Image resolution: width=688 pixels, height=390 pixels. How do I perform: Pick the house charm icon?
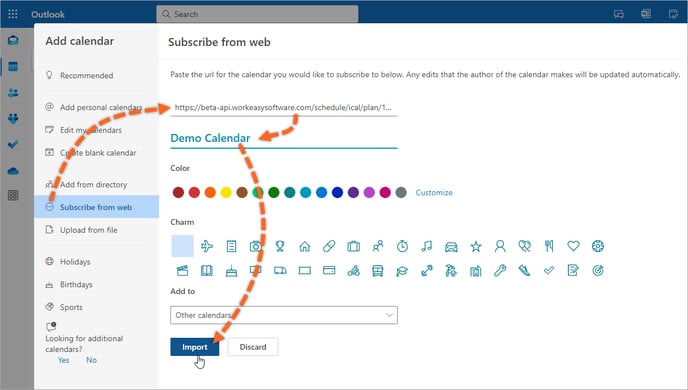pyautogui.click(x=305, y=246)
